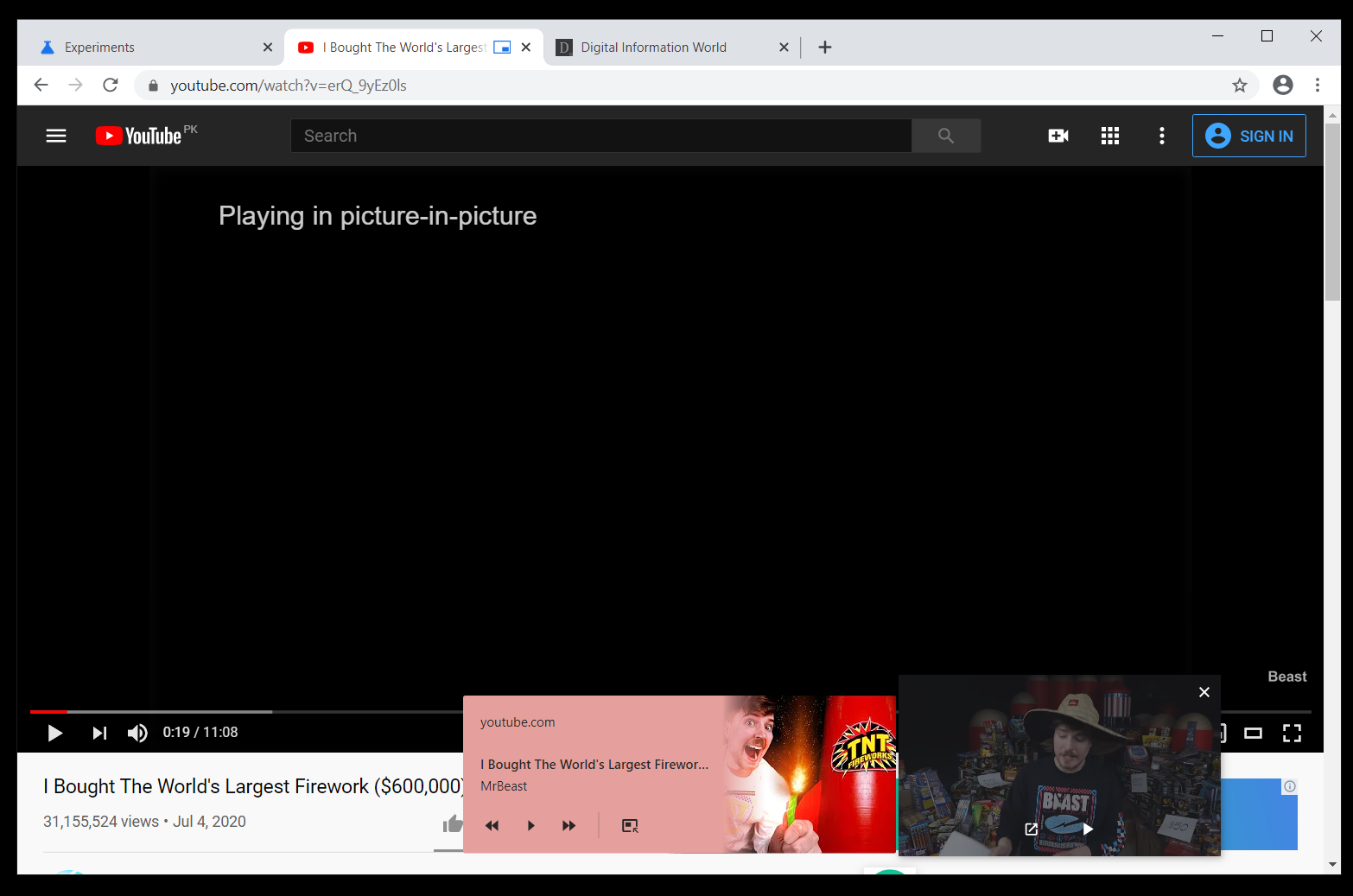Screen dimensions: 1353x896
Task: Click the YouTube search magnifier button
Action: [x=946, y=136]
